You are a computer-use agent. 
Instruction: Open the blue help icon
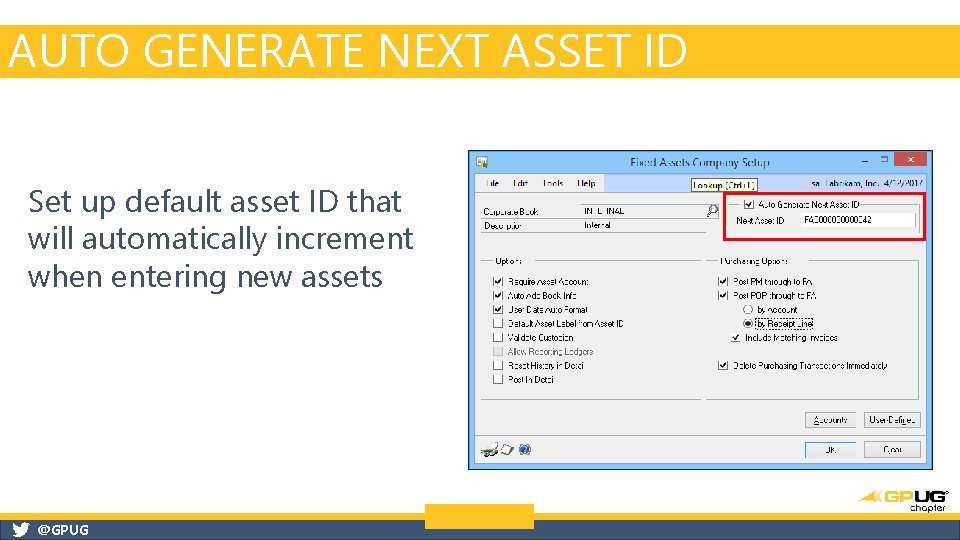pyautogui.click(x=525, y=449)
